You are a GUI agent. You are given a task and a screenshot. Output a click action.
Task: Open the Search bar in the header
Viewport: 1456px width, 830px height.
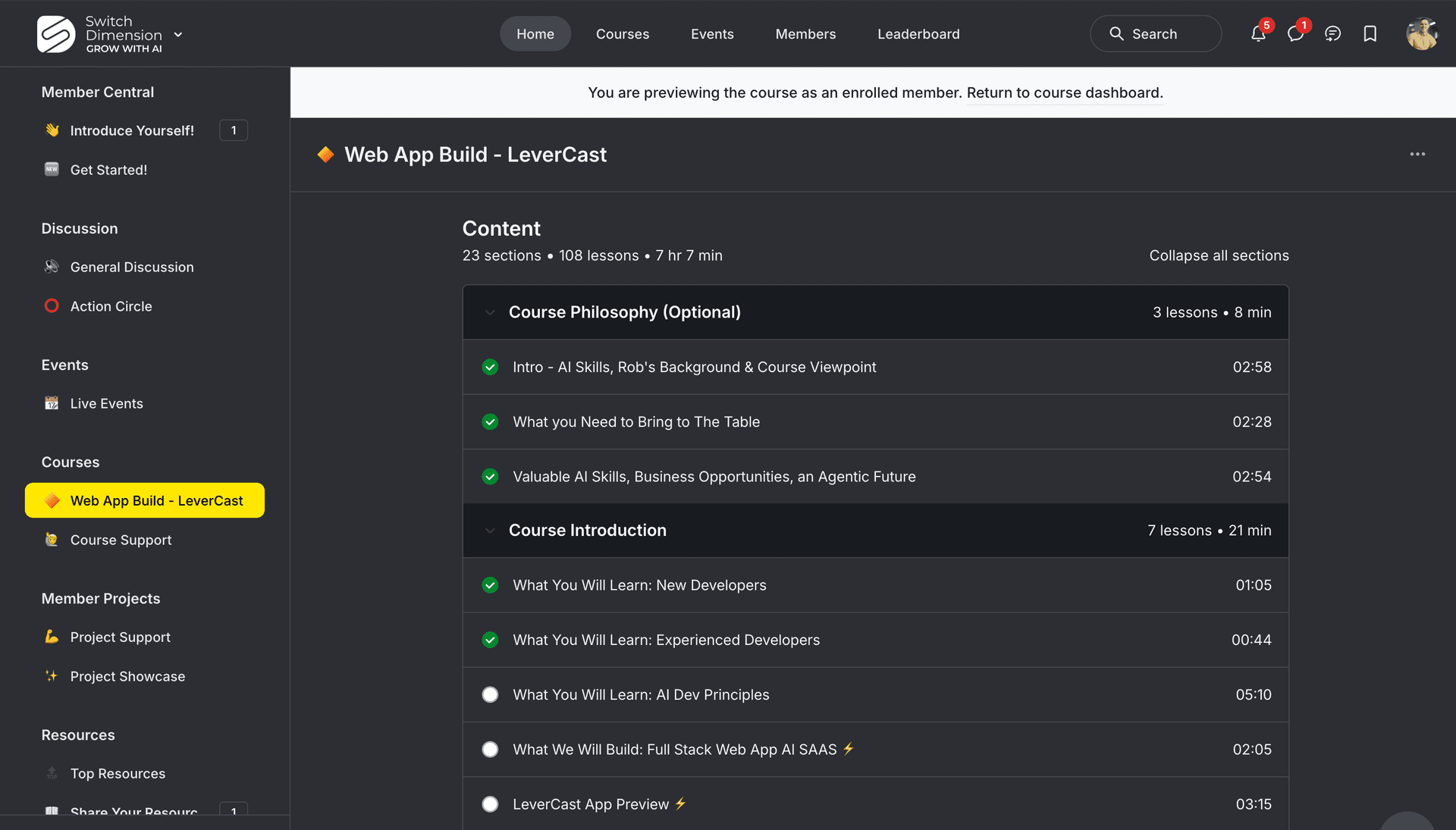point(1154,33)
